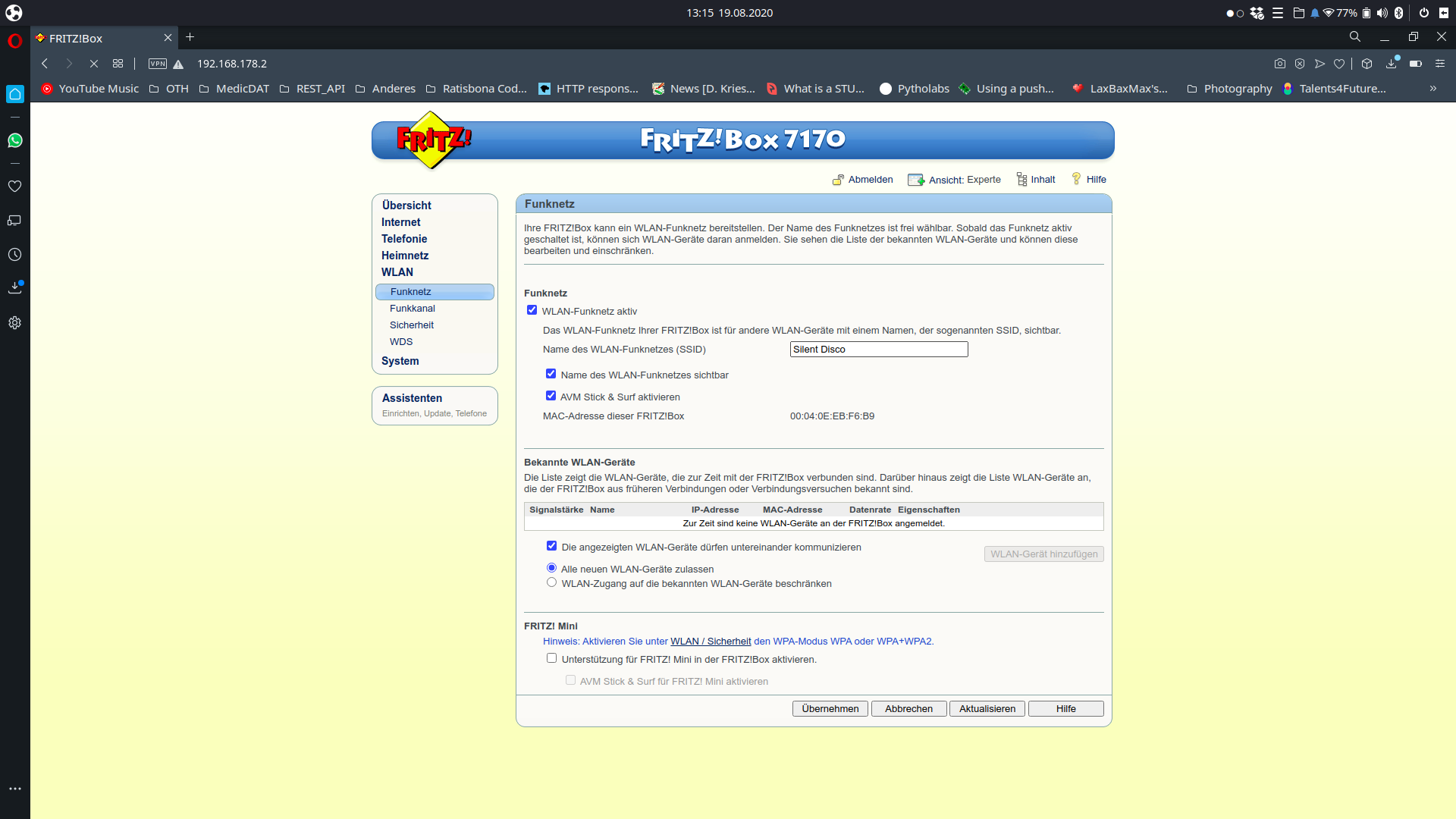Open the battery saver icon
The image size is (1456, 819).
tap(1416, 64)
